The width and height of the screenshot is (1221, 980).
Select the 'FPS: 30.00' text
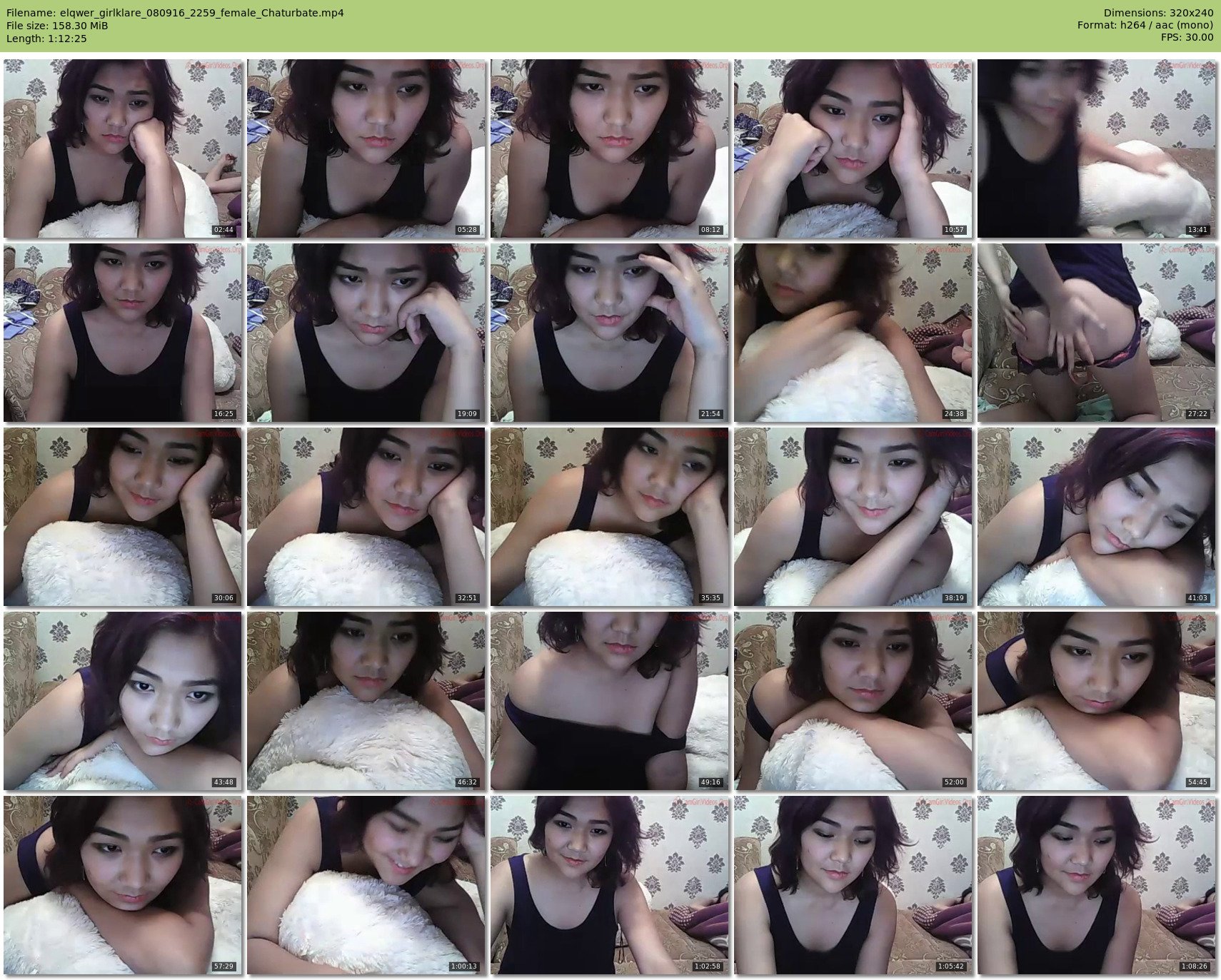pos(1187,39)
